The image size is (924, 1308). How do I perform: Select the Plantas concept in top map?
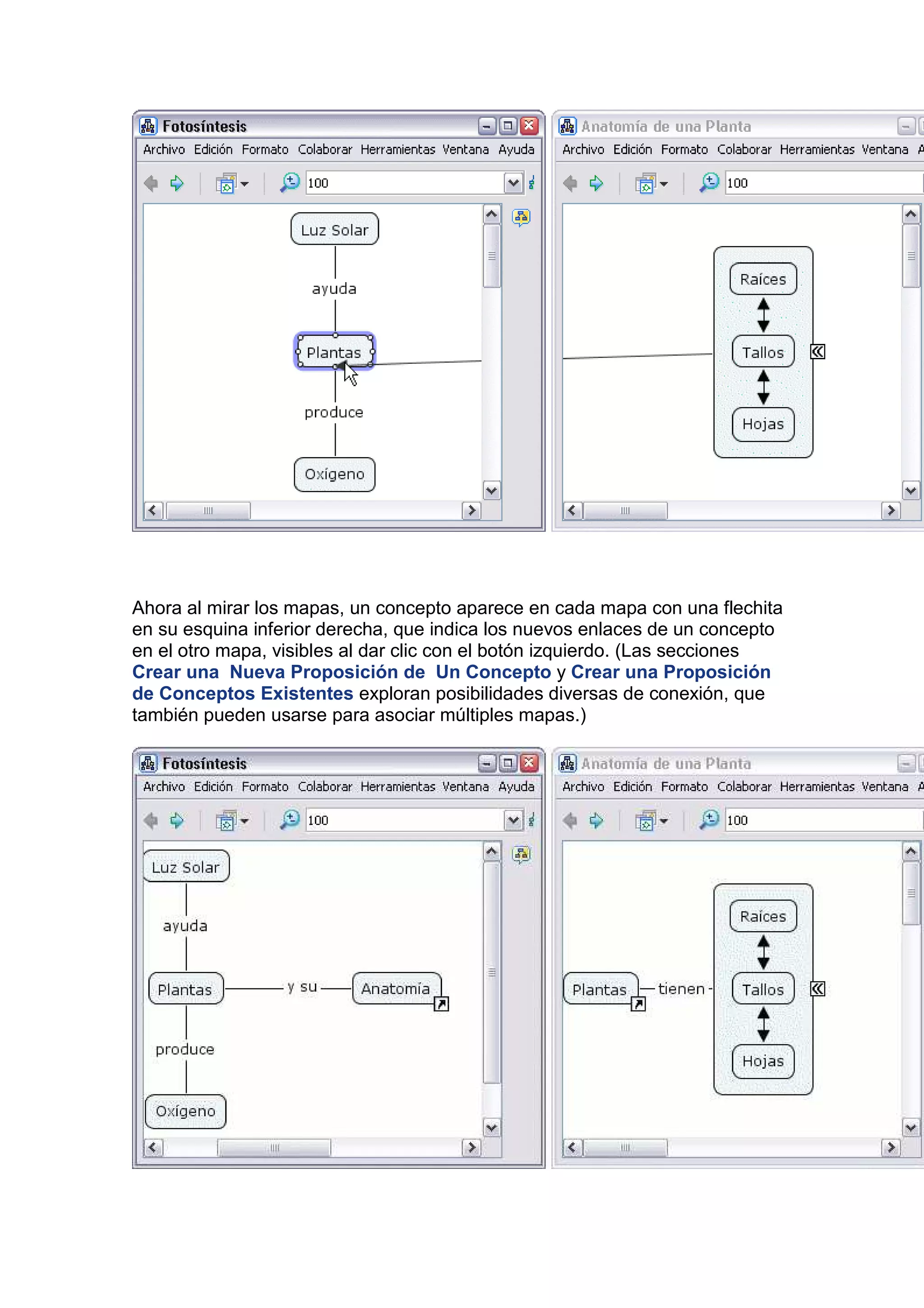point(334,352)
